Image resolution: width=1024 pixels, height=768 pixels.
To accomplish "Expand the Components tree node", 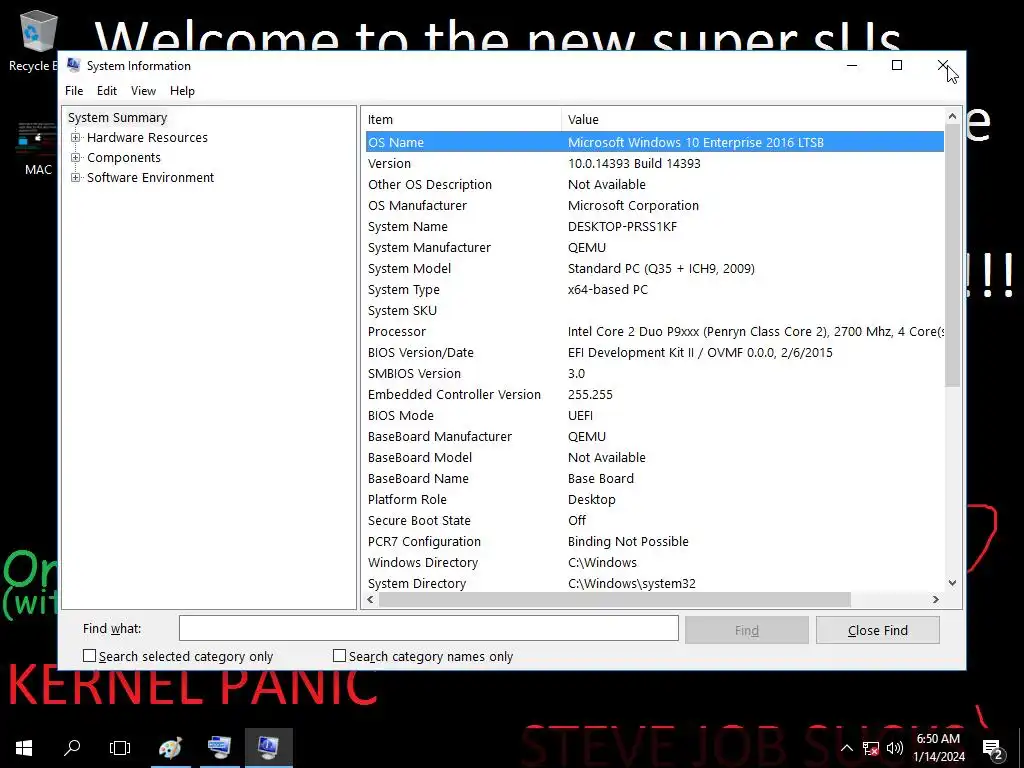I will coord(76,158).
